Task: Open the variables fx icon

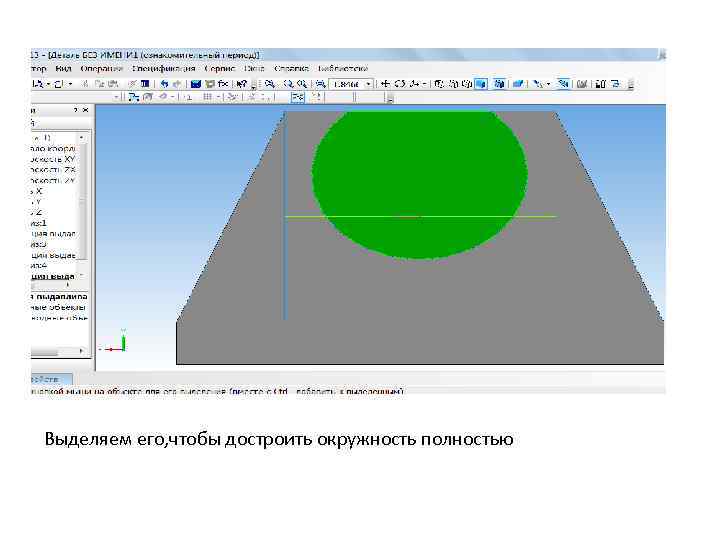Action: click(x=223, y=84)
